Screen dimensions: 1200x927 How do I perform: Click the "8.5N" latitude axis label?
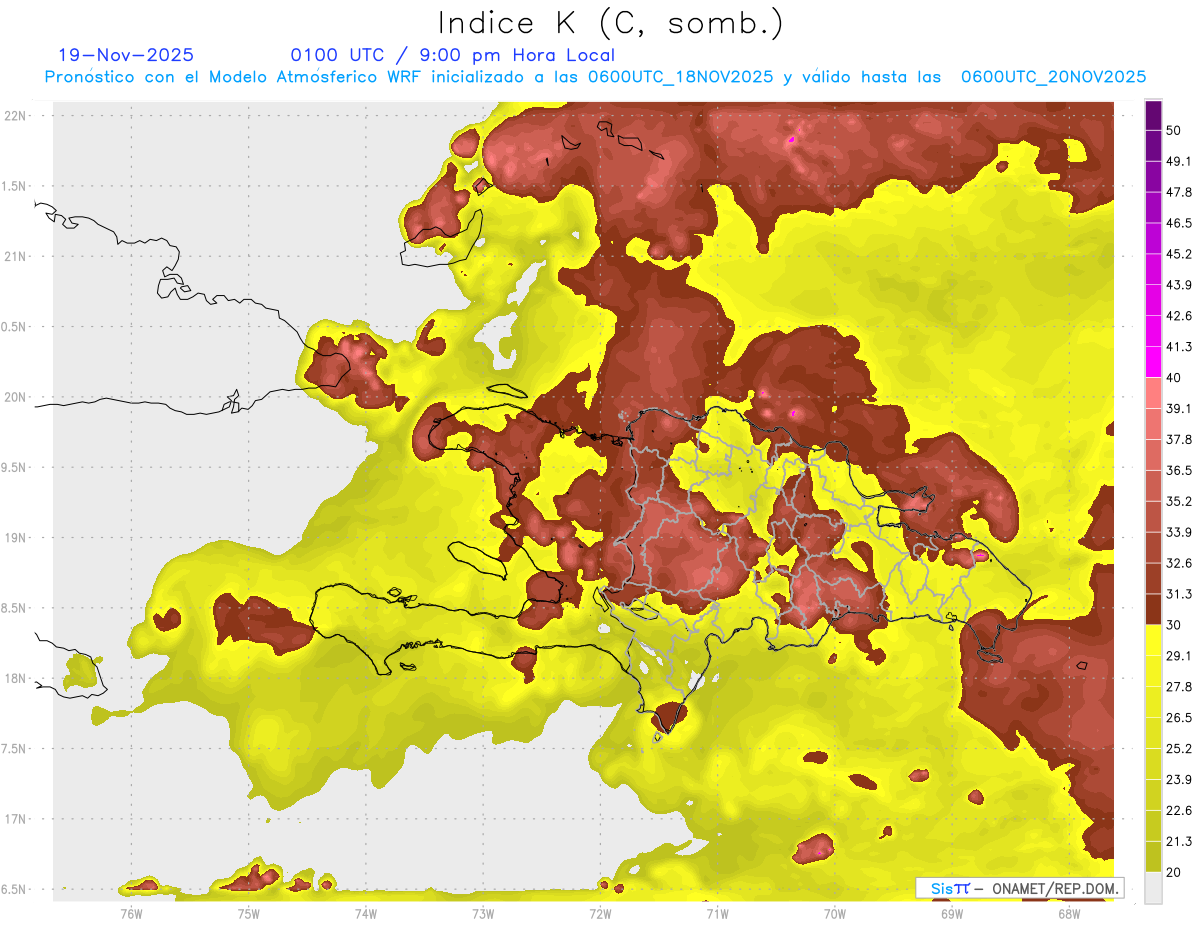(x=14, y=608)
